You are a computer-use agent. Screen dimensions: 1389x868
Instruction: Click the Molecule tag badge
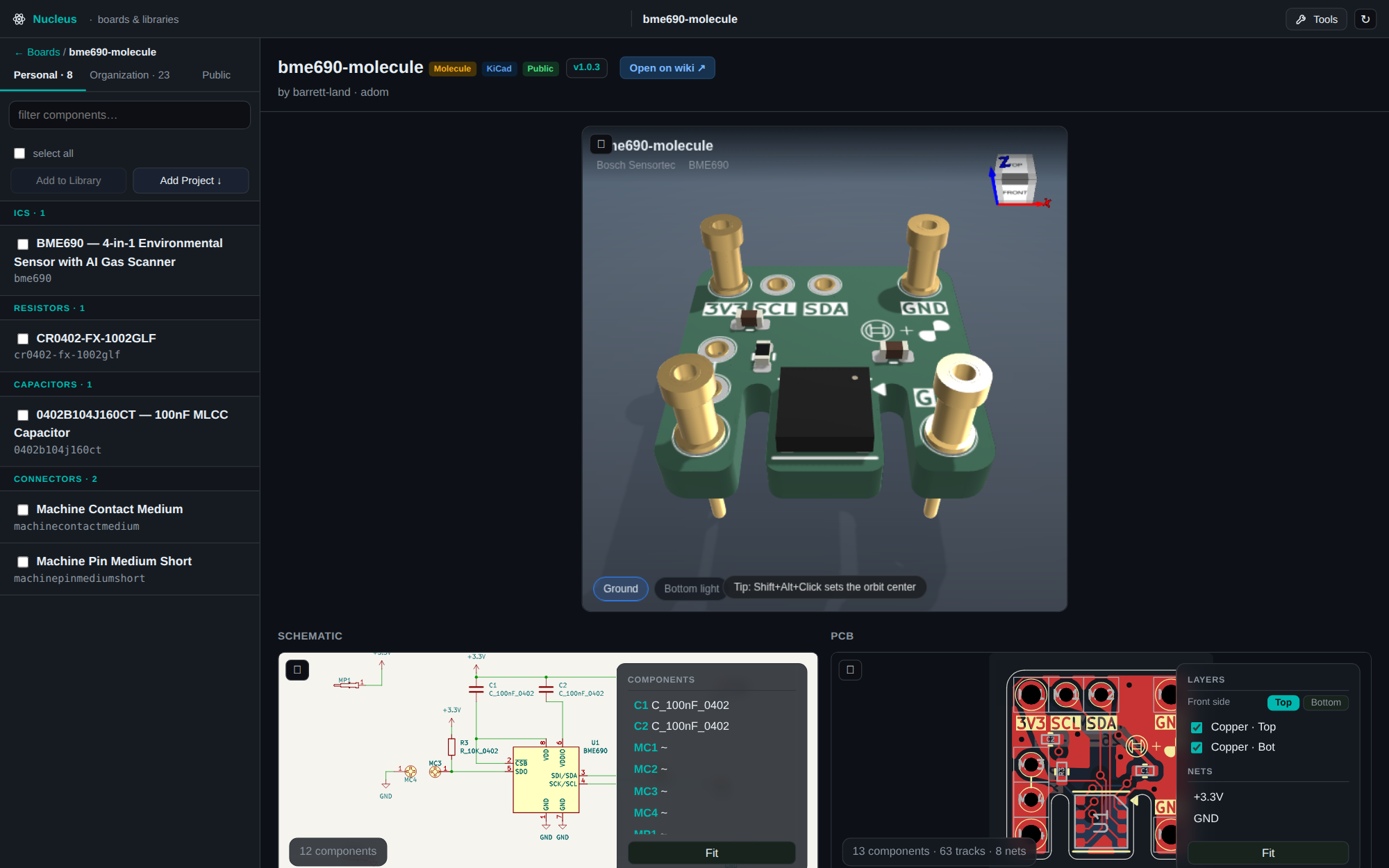452,69
